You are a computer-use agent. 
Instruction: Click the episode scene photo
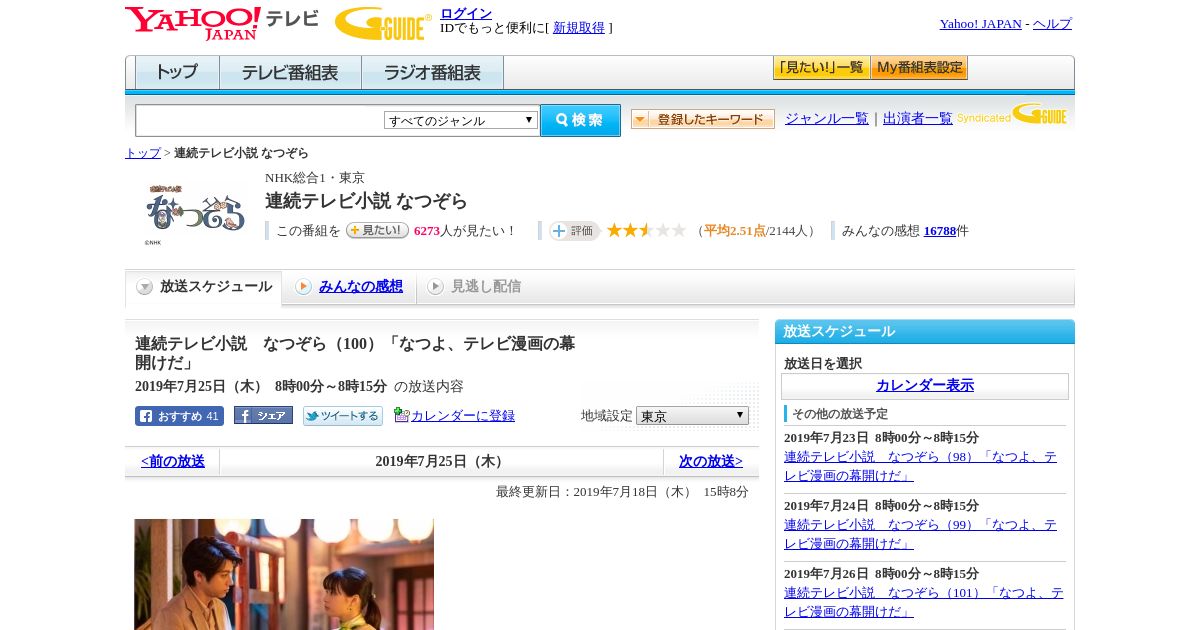point(284,574)
